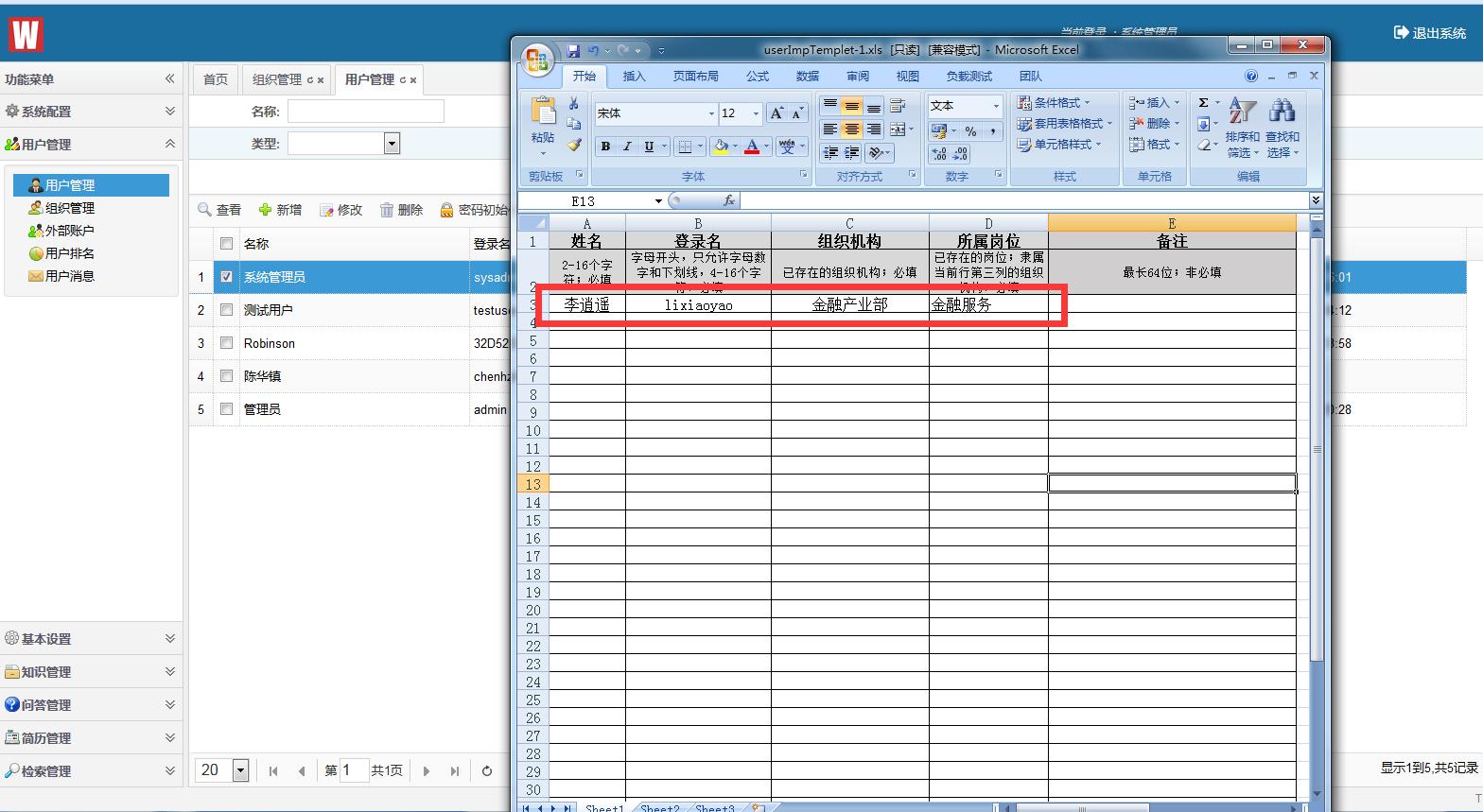
Task: Click the Increase Indent icon in Excel
Action: pyautogui.click(x=852, y=153)
